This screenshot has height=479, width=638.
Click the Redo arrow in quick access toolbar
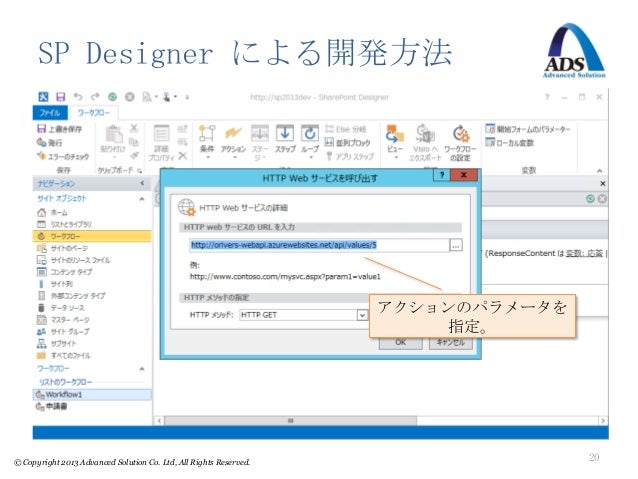point(95,96)
